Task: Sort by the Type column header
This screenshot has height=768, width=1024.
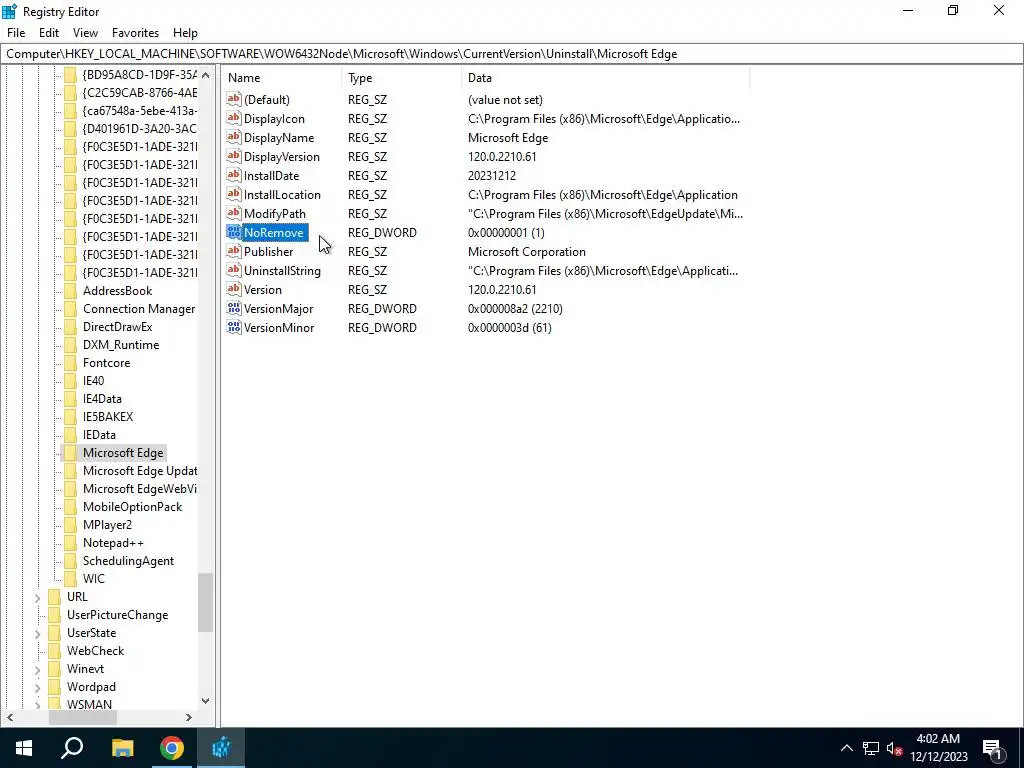Action: pyautogui.click(x=401, y=78)
